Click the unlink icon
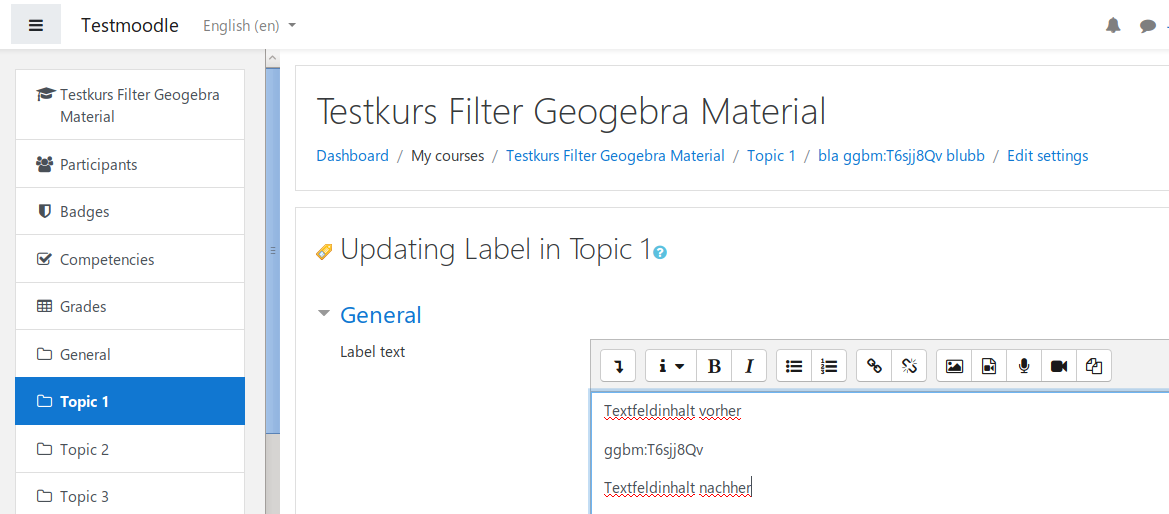Image resolution: width=1169 pixels, height=514 pixels. 909,366
